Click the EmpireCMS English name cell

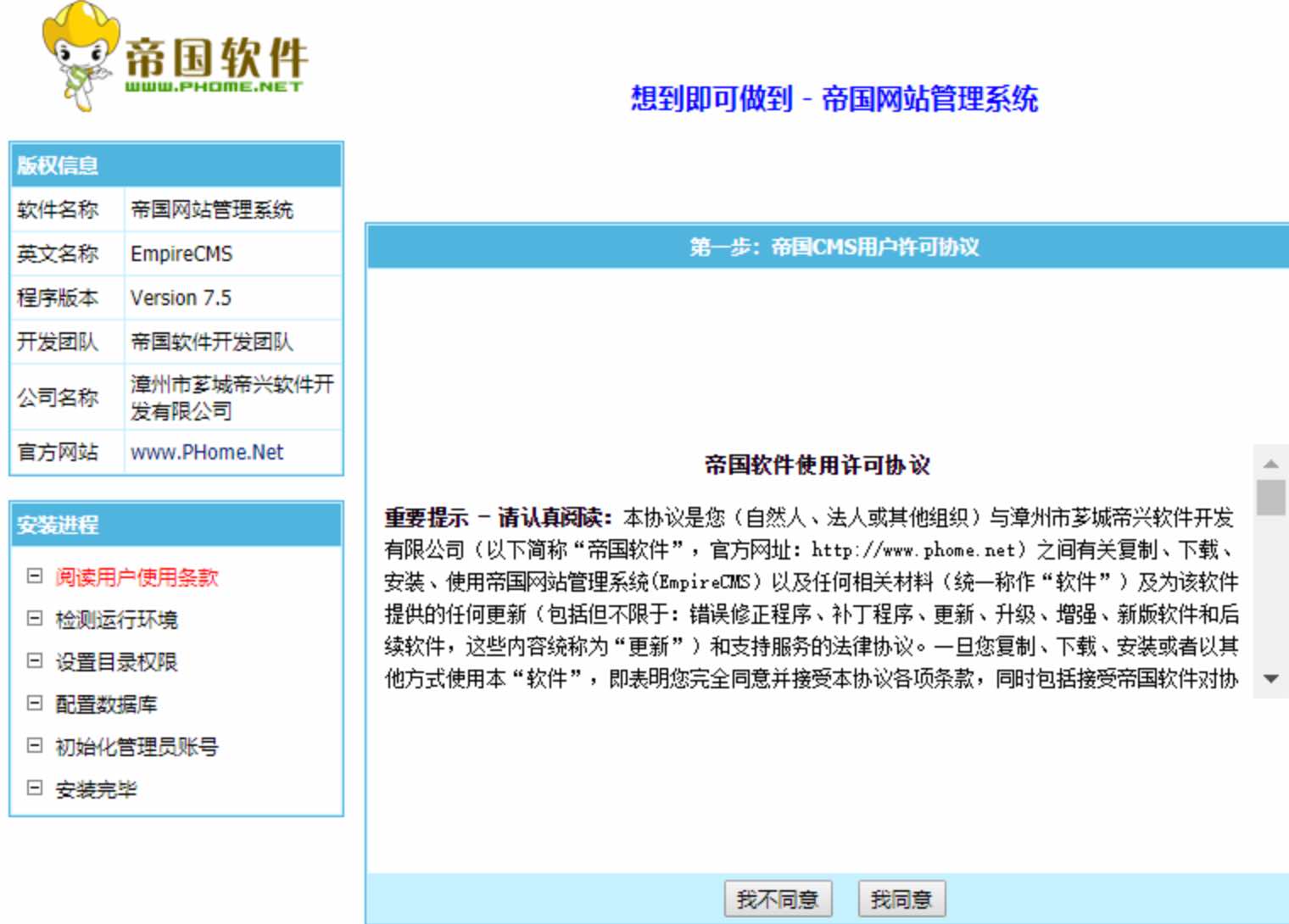point(233,253)
